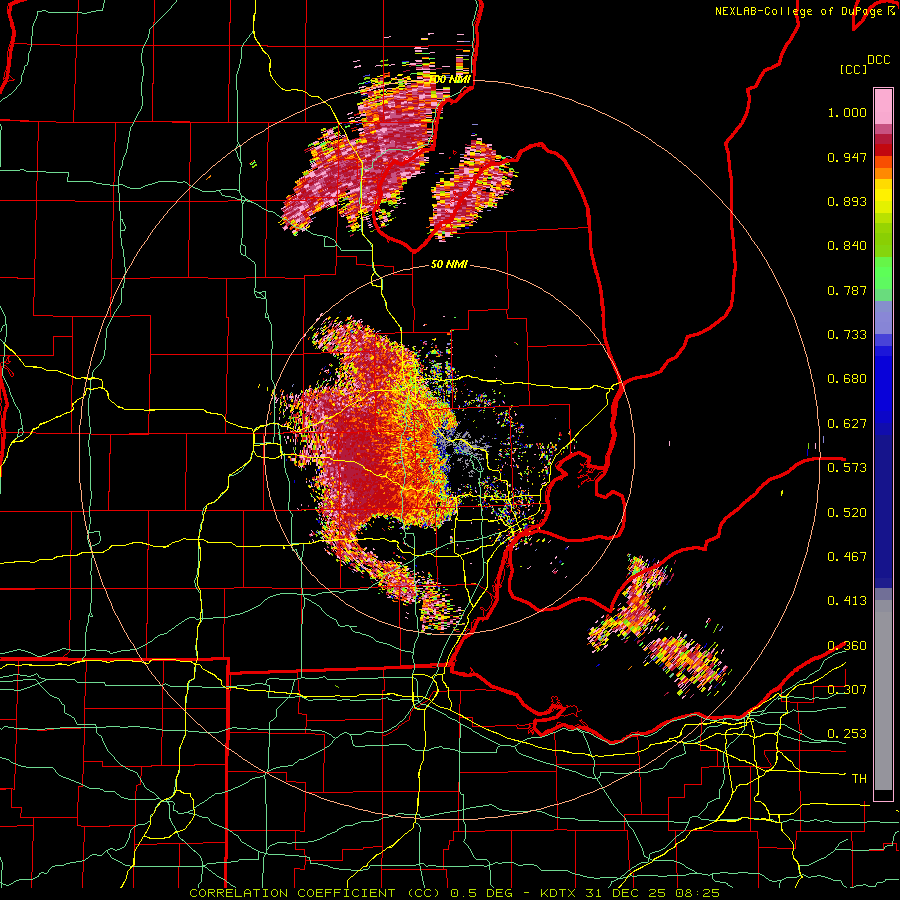Select the 0.520 scale value

(x=847, y=512)
